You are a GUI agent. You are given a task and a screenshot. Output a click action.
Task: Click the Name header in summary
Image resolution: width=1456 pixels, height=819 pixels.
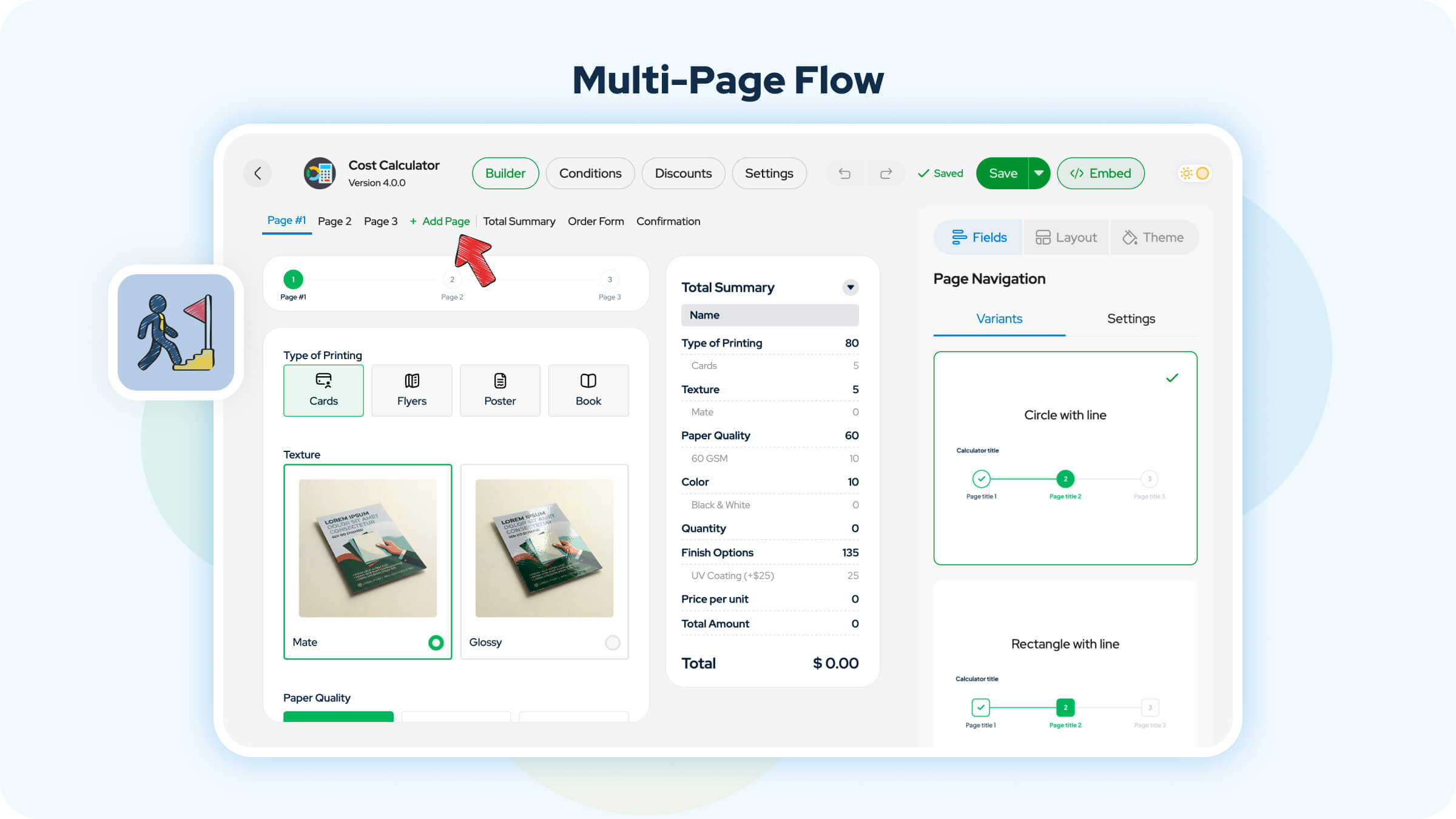[x=770, y=315]
